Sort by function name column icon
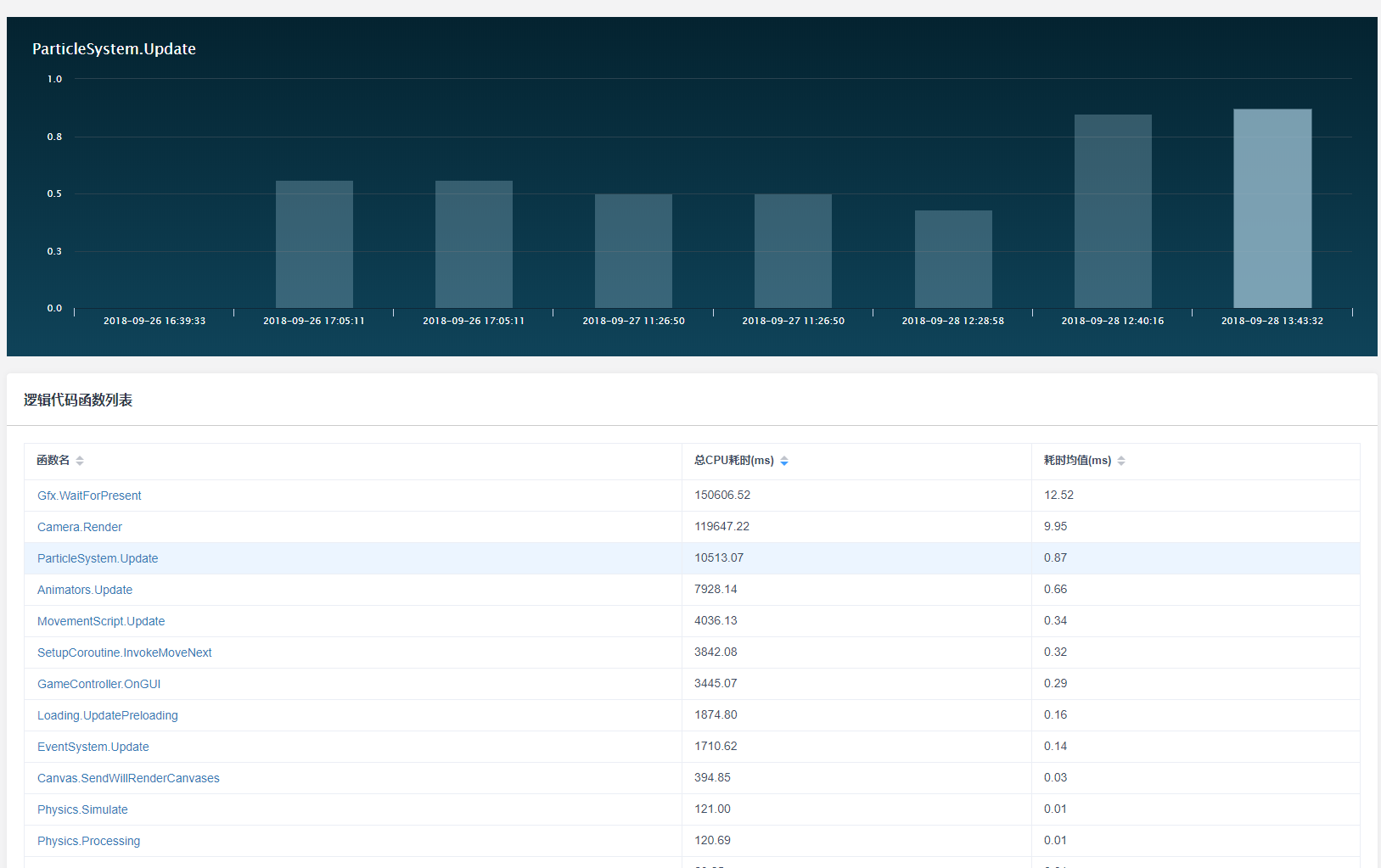 (x=80, y=461)
